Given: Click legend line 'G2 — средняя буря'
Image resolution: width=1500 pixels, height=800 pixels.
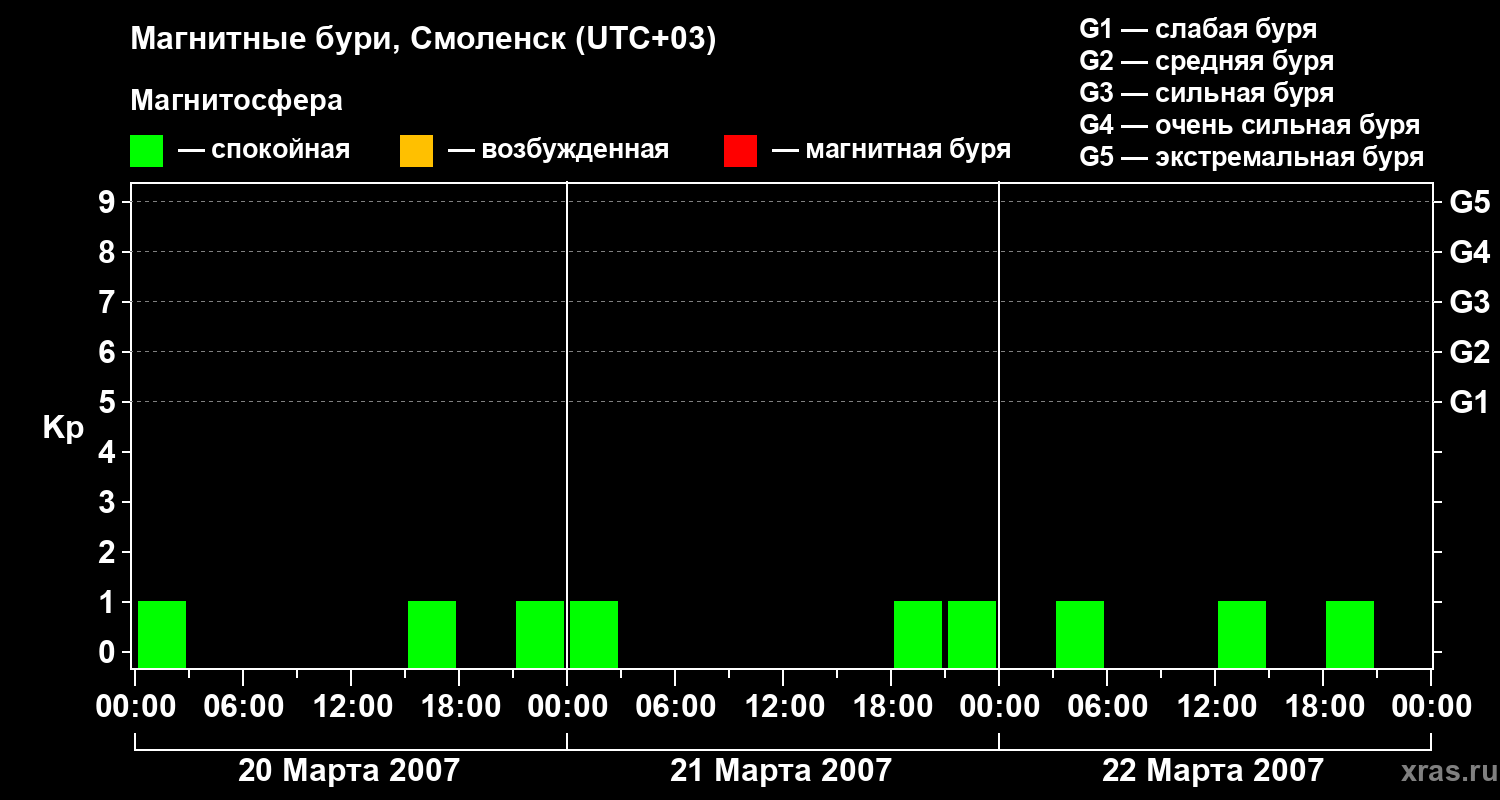Looking at the screenshot, I should pos(1207,61).
